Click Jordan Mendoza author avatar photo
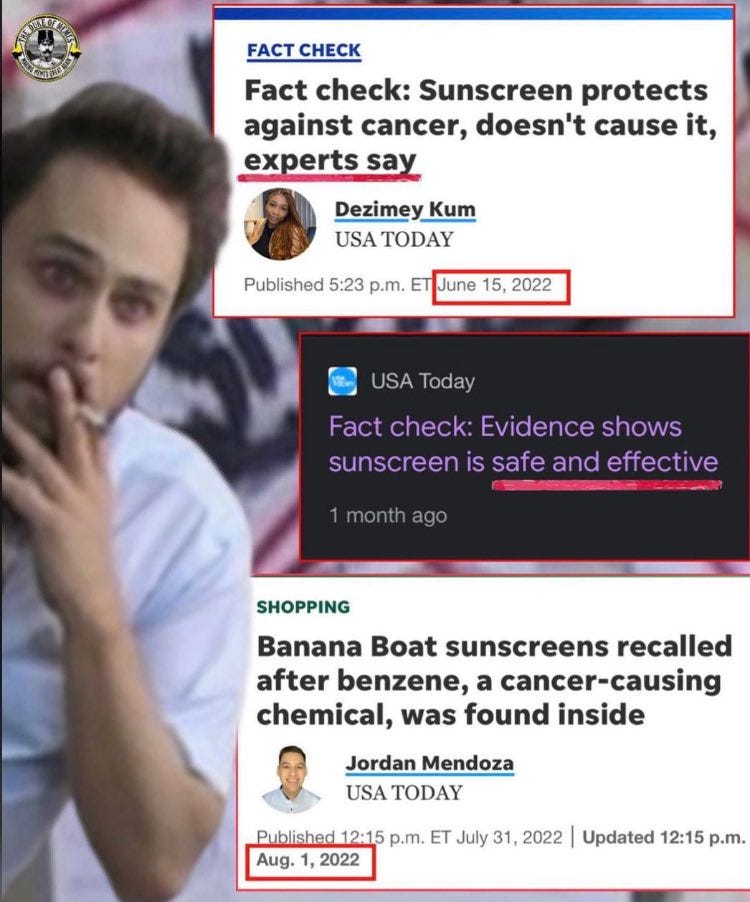 [291, 779]
